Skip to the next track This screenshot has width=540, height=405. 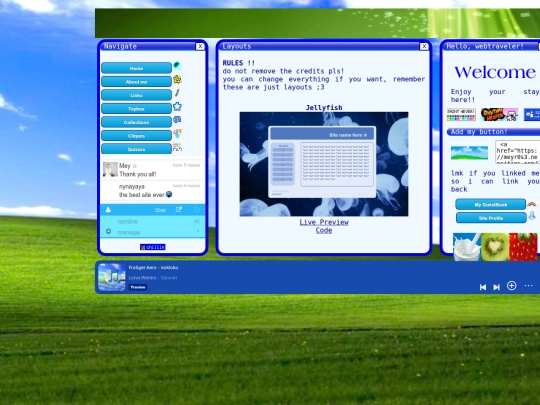click(x=496, y=287)
